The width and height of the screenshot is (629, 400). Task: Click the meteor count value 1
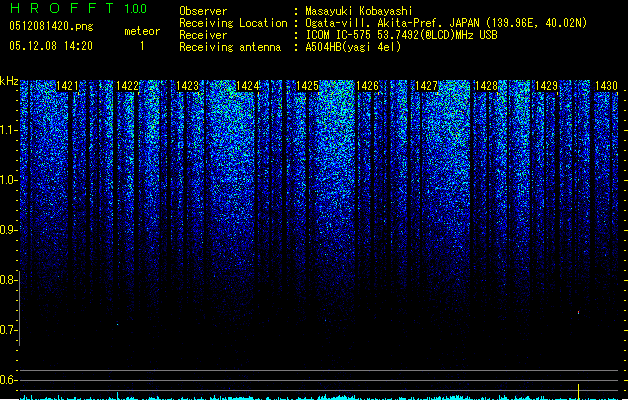142,46
